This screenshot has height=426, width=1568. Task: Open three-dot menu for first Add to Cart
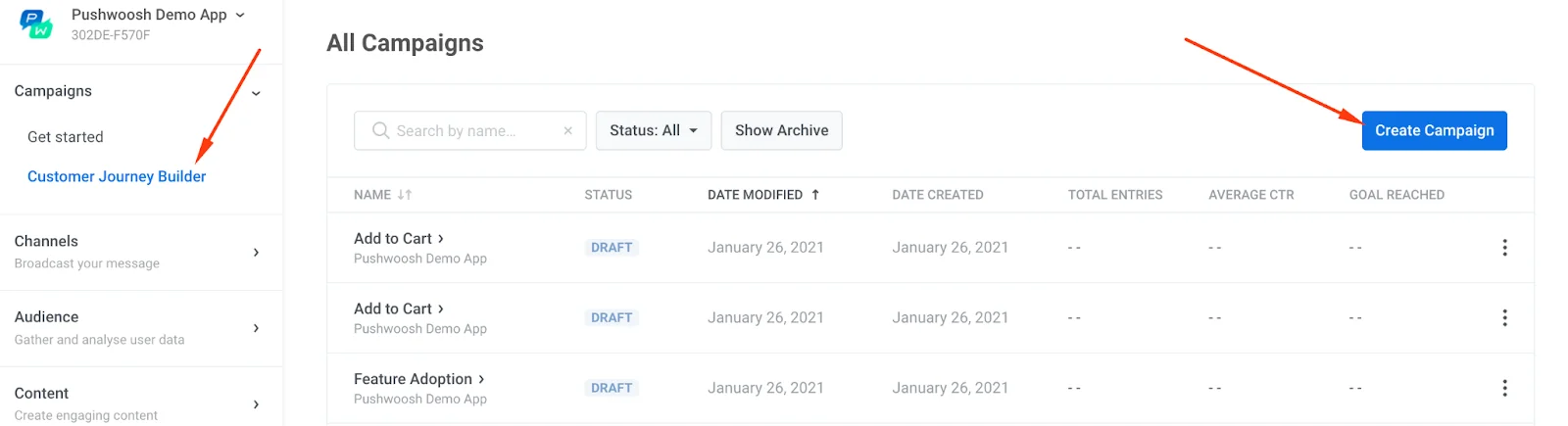pos(1504,248)
